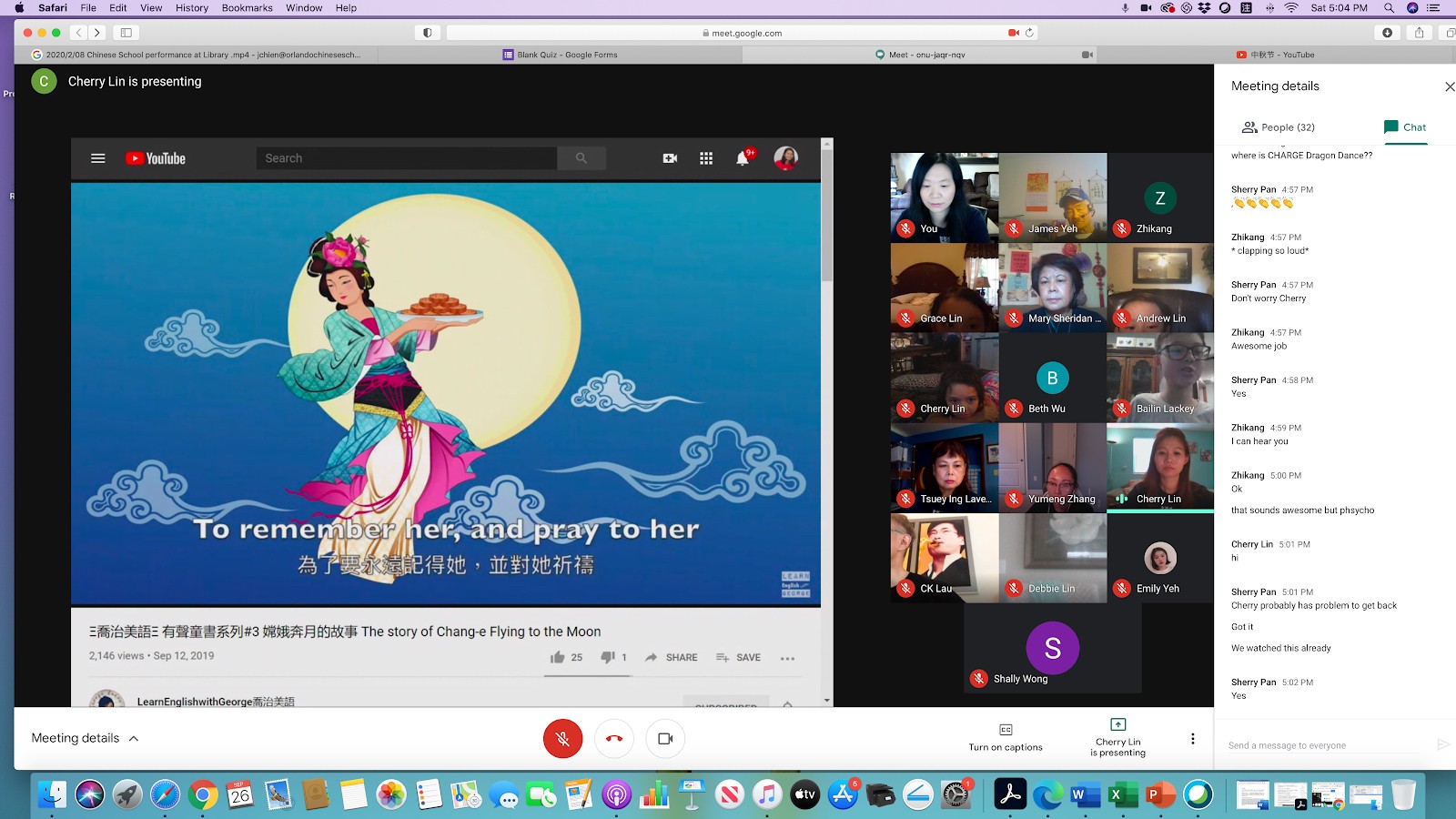Click Cherry Lin is presenting button

[1117, 738]
